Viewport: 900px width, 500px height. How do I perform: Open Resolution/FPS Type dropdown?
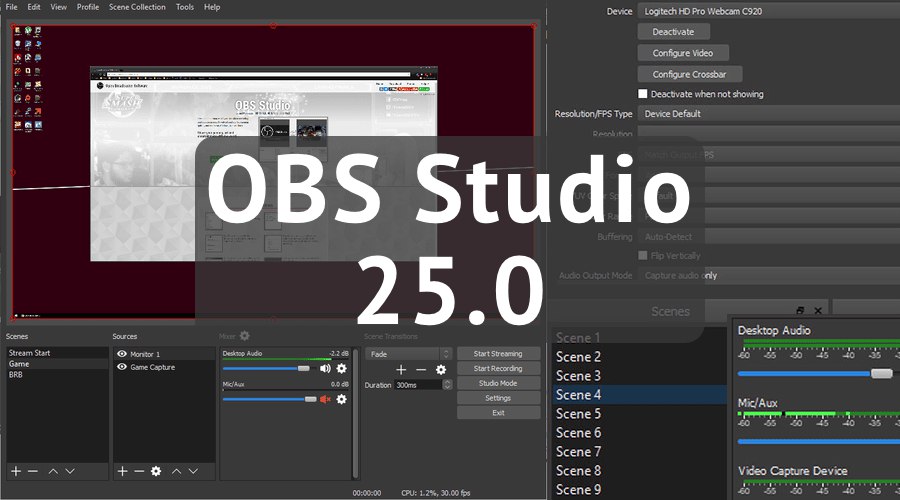coord(769,114)
